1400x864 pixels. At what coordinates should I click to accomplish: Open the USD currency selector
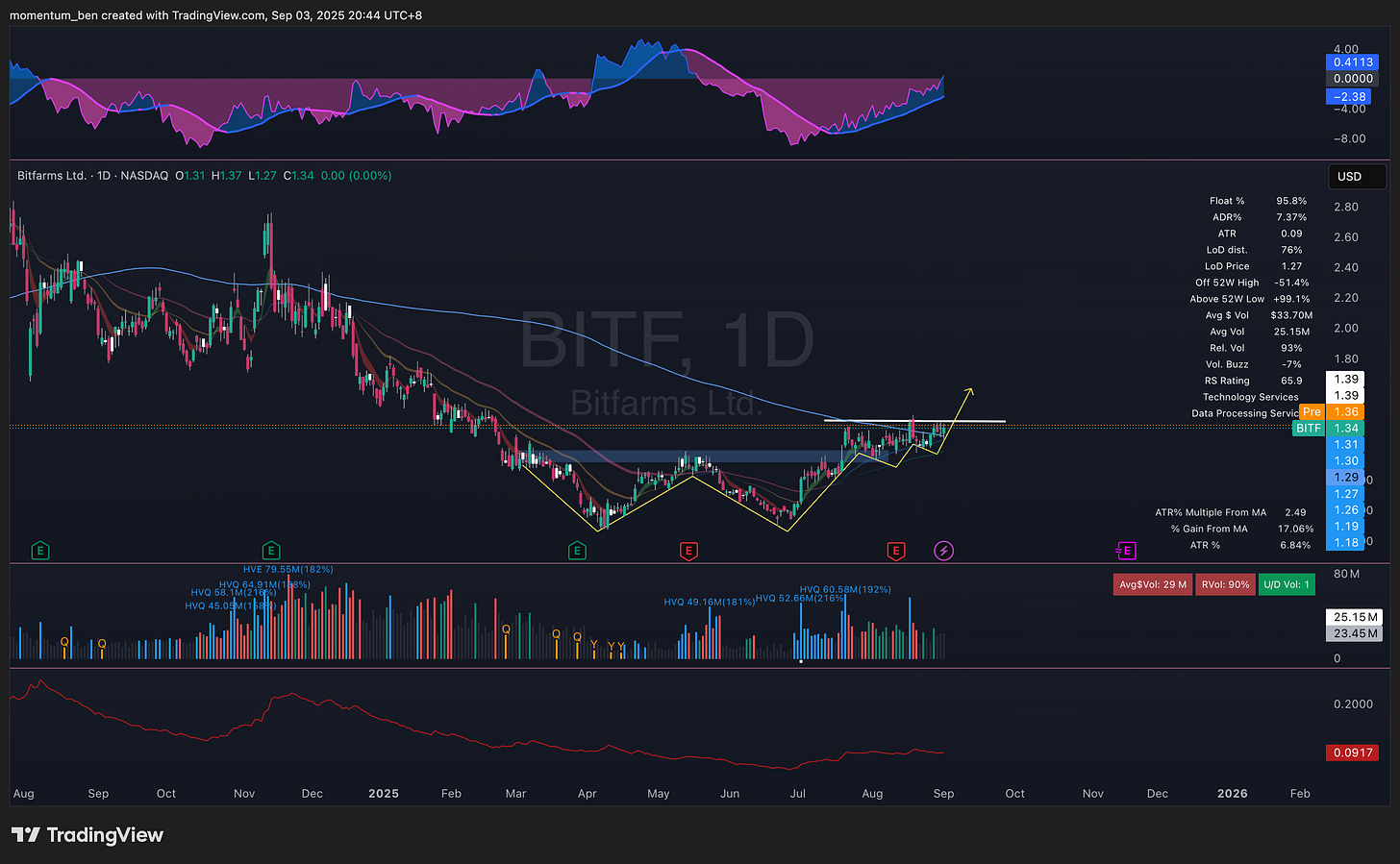coord(1357,176)
